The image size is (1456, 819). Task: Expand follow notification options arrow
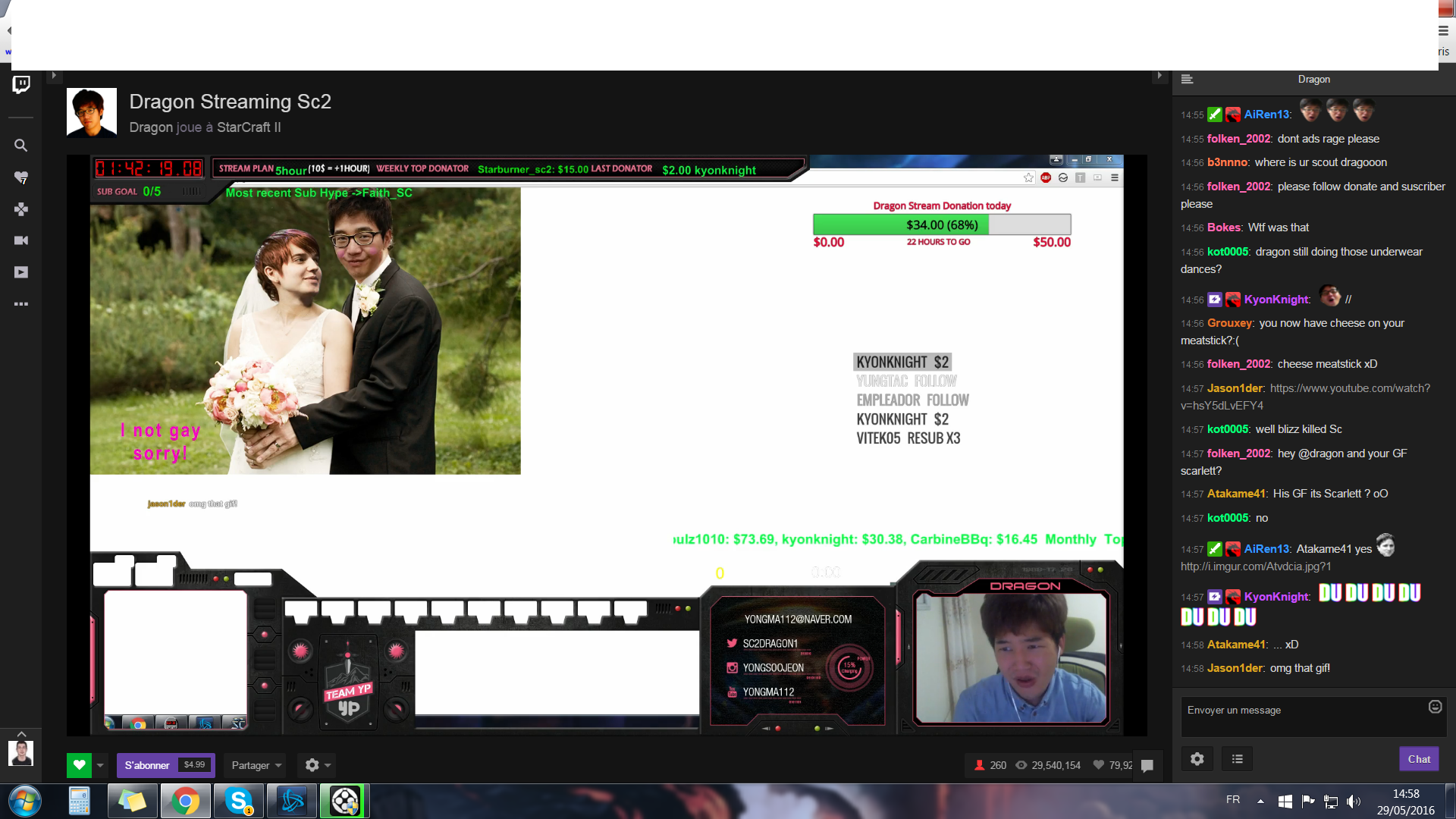pos(100,765)
